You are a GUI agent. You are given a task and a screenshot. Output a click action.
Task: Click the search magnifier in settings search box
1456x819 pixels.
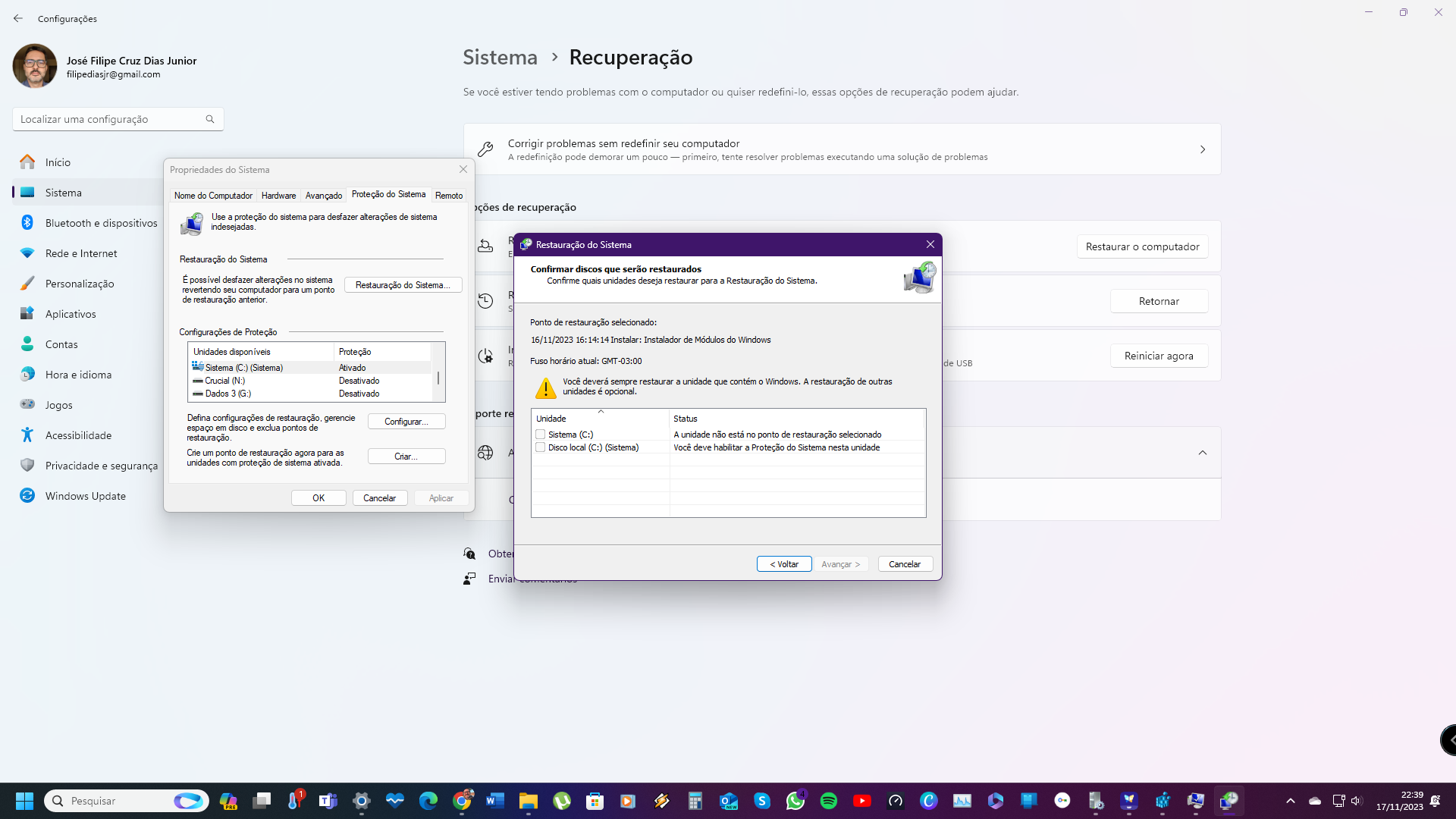coord(210,119)
